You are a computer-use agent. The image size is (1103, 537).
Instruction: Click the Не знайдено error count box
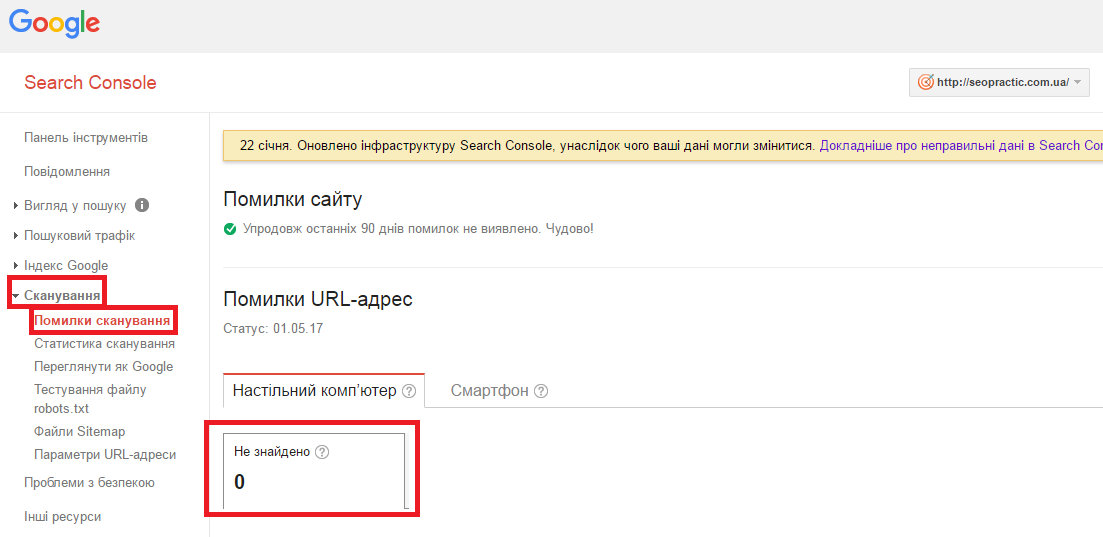[x=314, y=470]
